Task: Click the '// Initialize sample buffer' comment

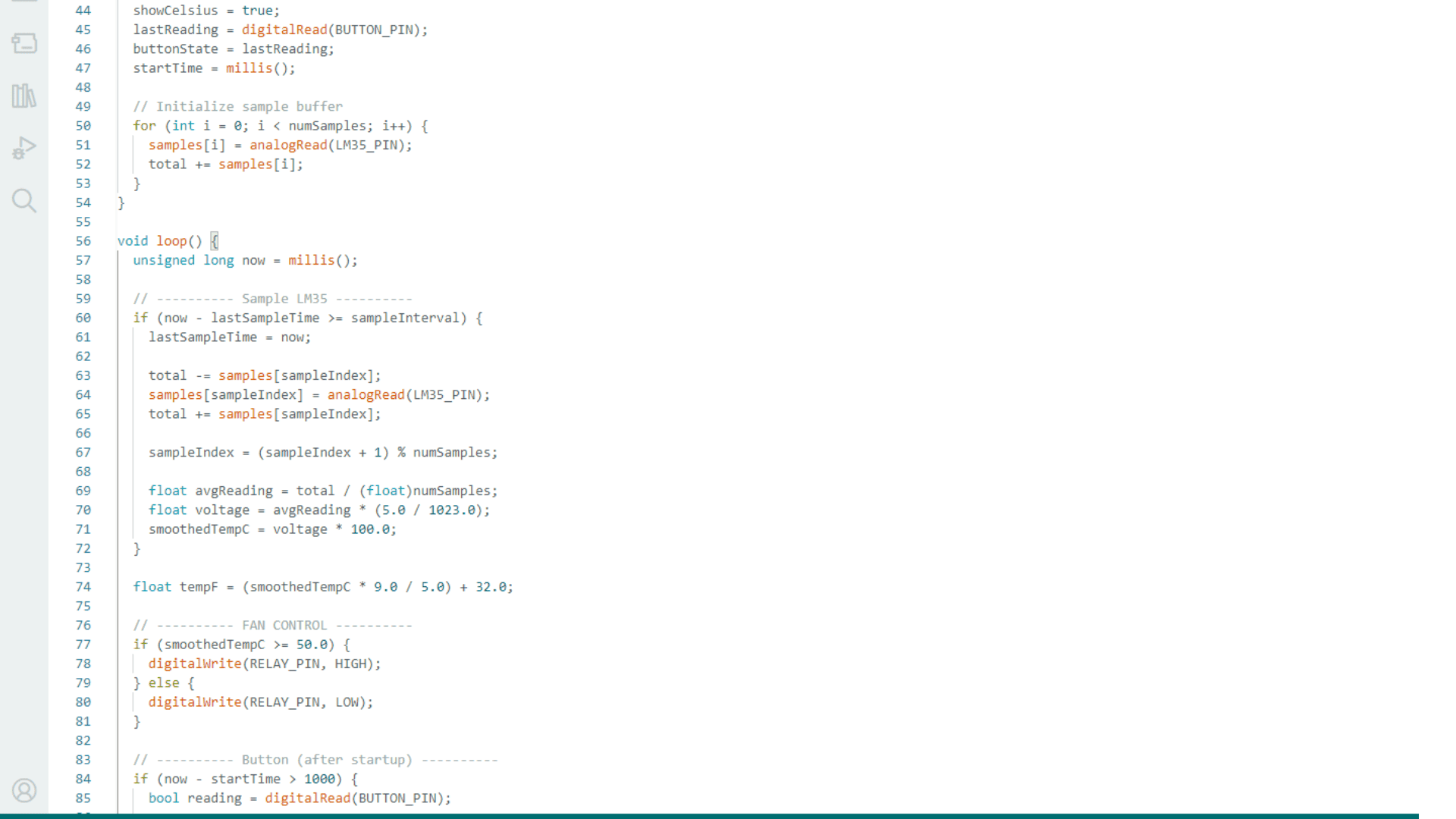Action: point(238,107)
